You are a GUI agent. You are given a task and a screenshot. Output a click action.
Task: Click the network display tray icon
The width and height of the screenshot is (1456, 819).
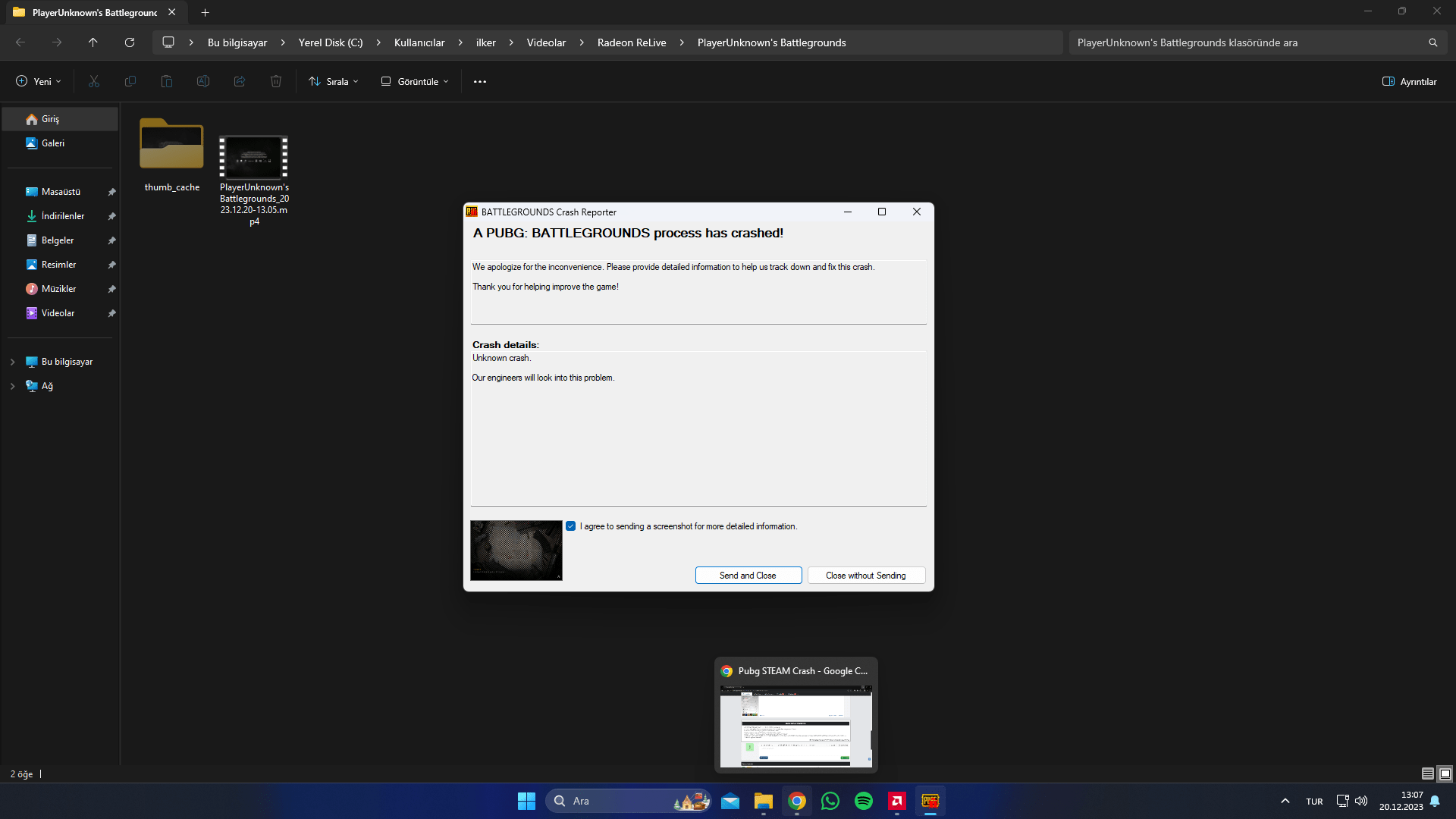1342,801
